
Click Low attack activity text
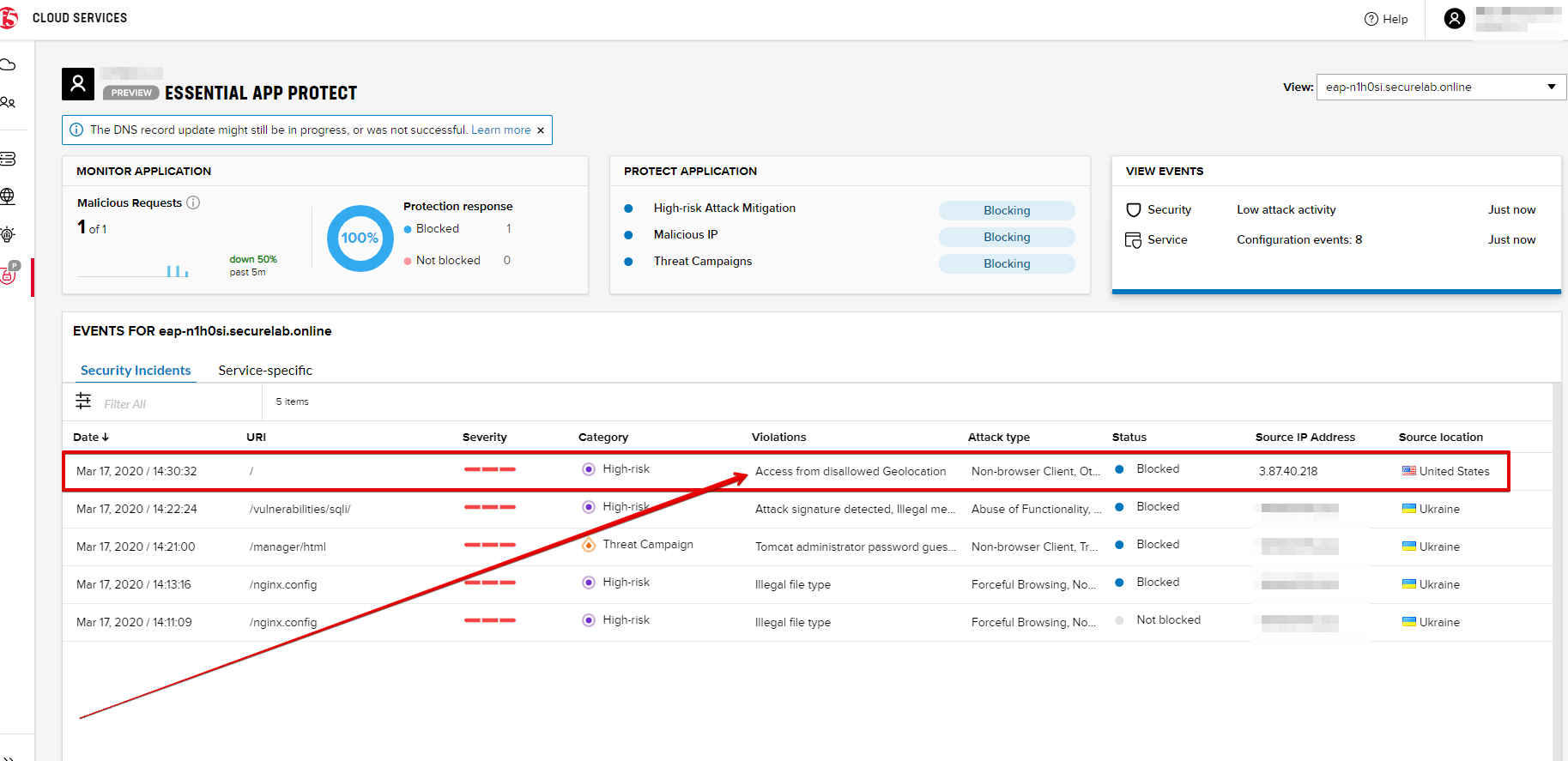[x=1286, y=209]
